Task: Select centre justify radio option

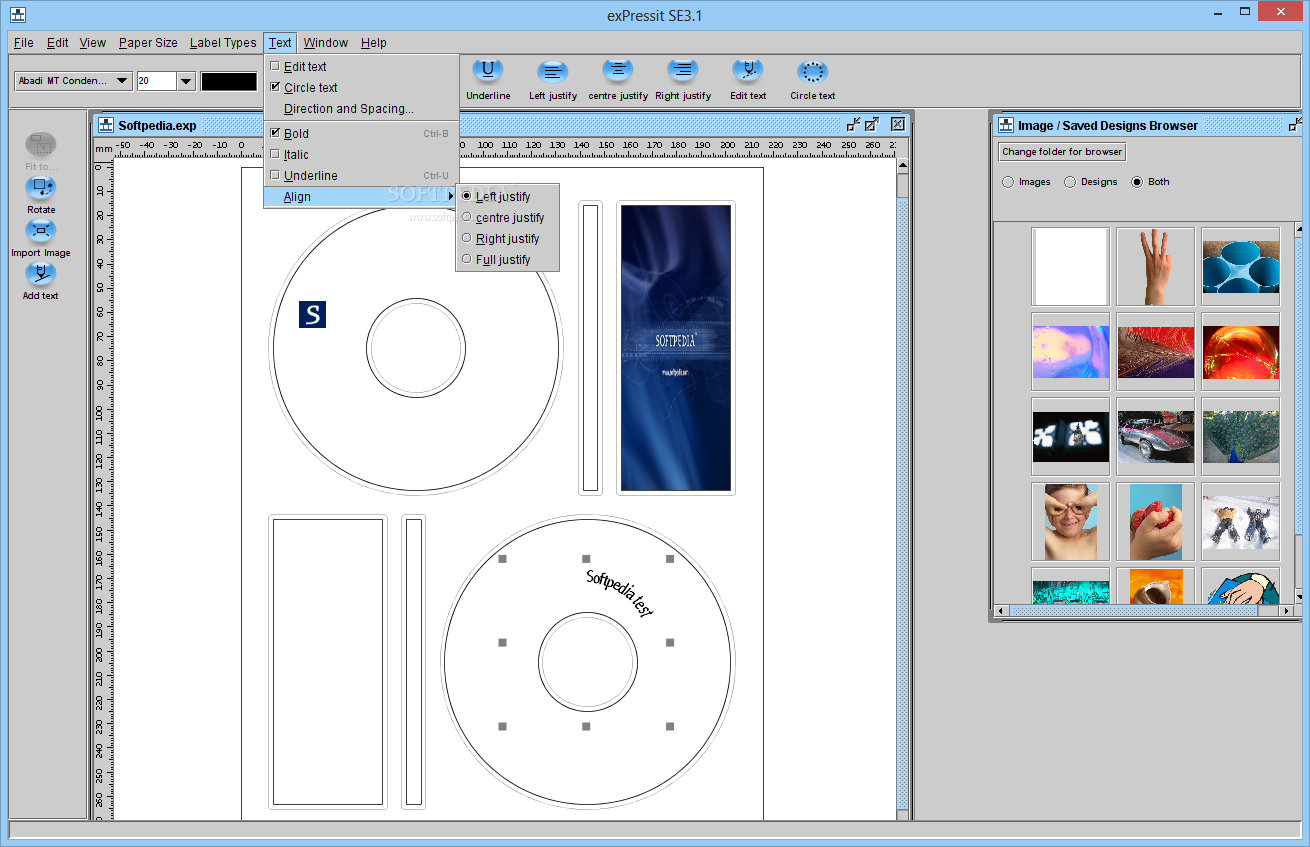Action: [x=467, y=217]
